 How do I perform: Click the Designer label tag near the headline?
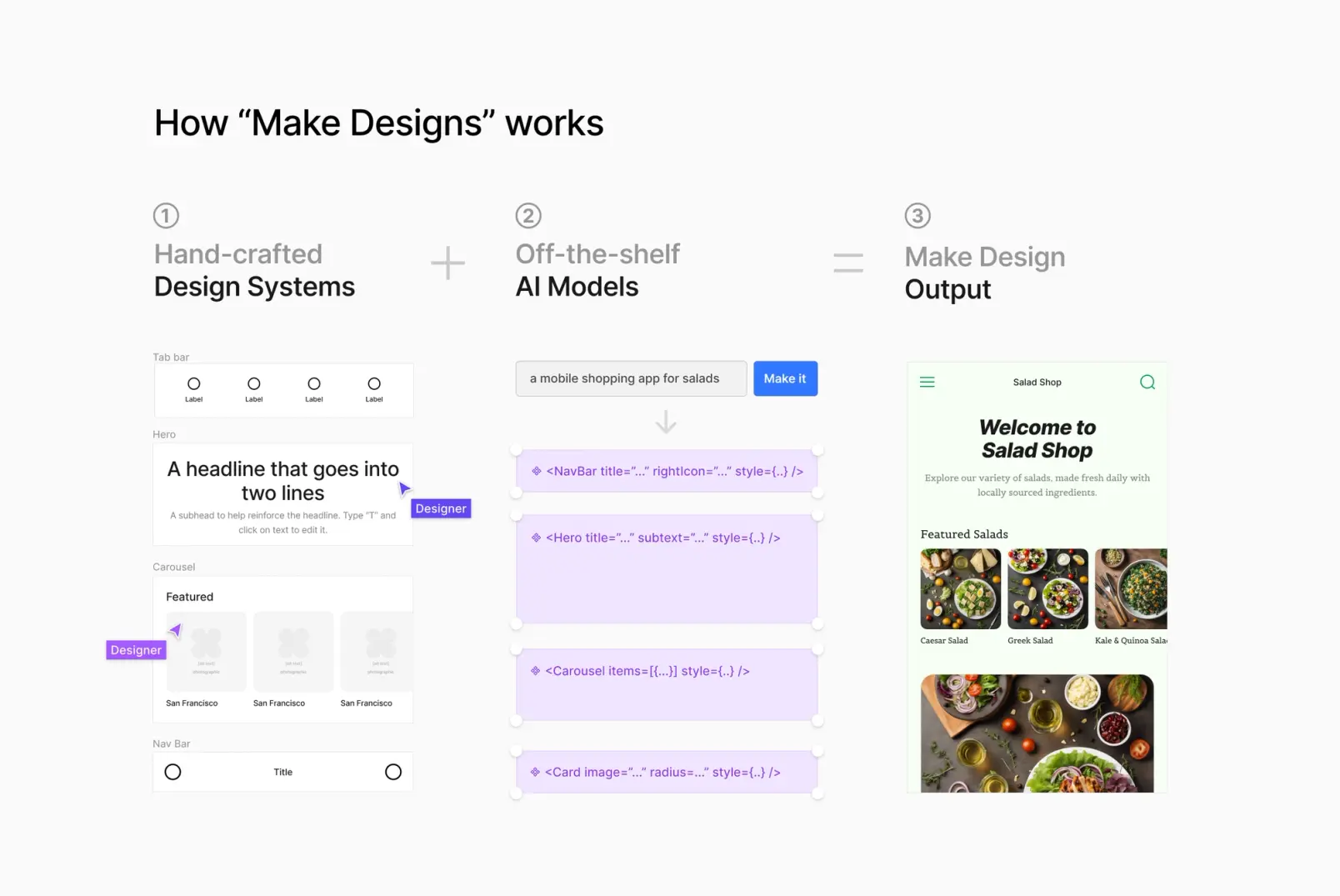click(x=441, y=508)
